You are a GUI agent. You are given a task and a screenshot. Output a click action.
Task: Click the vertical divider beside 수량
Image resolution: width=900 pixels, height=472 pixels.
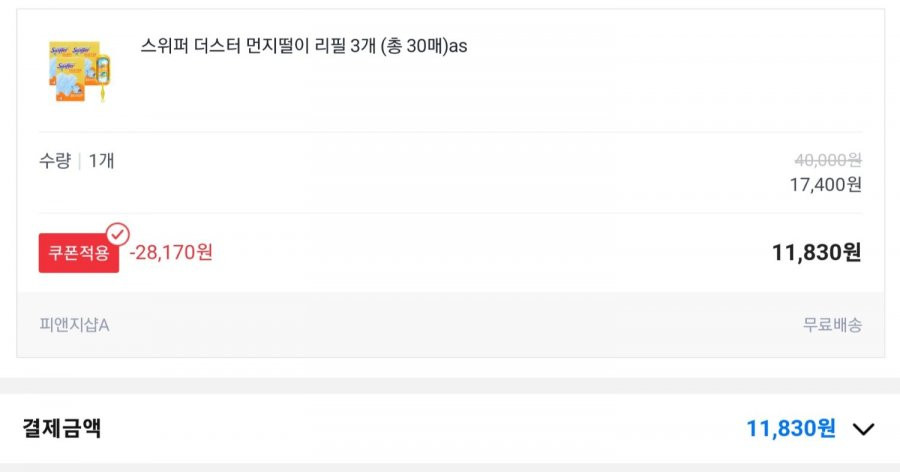(79, 161)
